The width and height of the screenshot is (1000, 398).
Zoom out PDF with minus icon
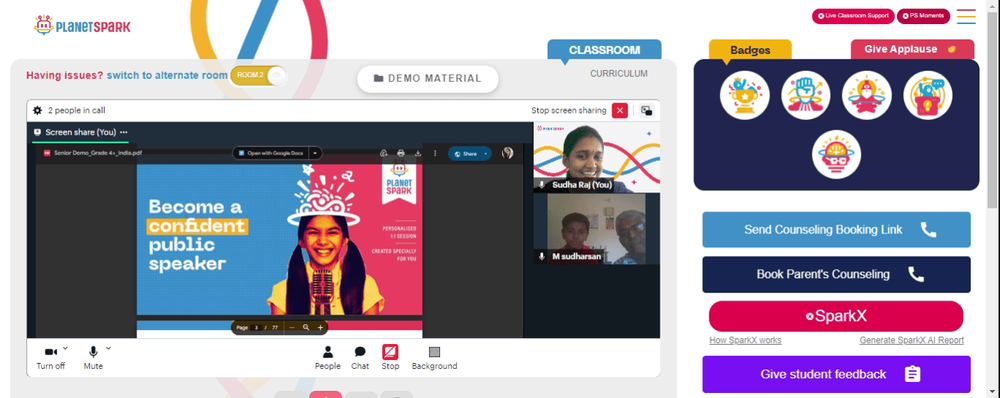click(292, 327)
